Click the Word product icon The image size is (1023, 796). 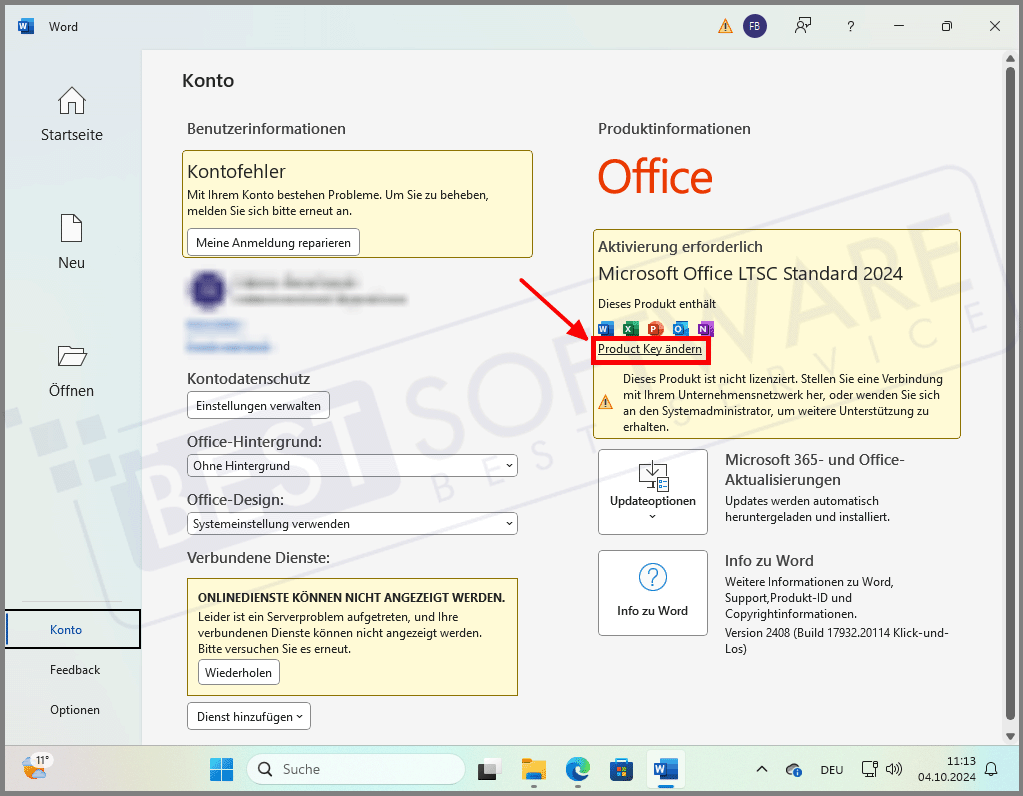[605, 328]
